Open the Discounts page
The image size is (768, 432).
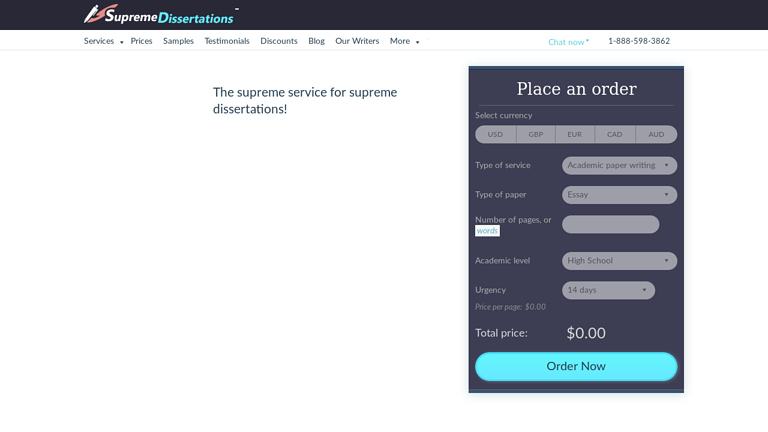tap(279, 41)
